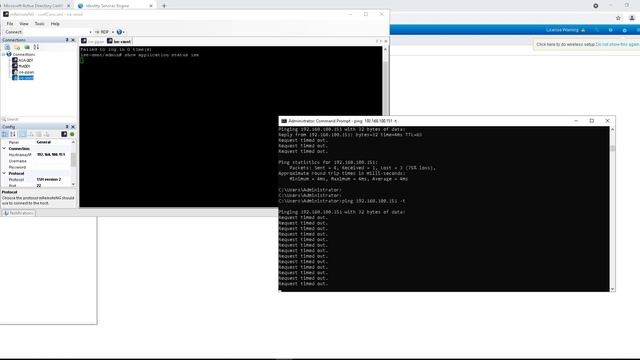
Task: Maximize the Command Prompt window
Action: pos(591,121)
